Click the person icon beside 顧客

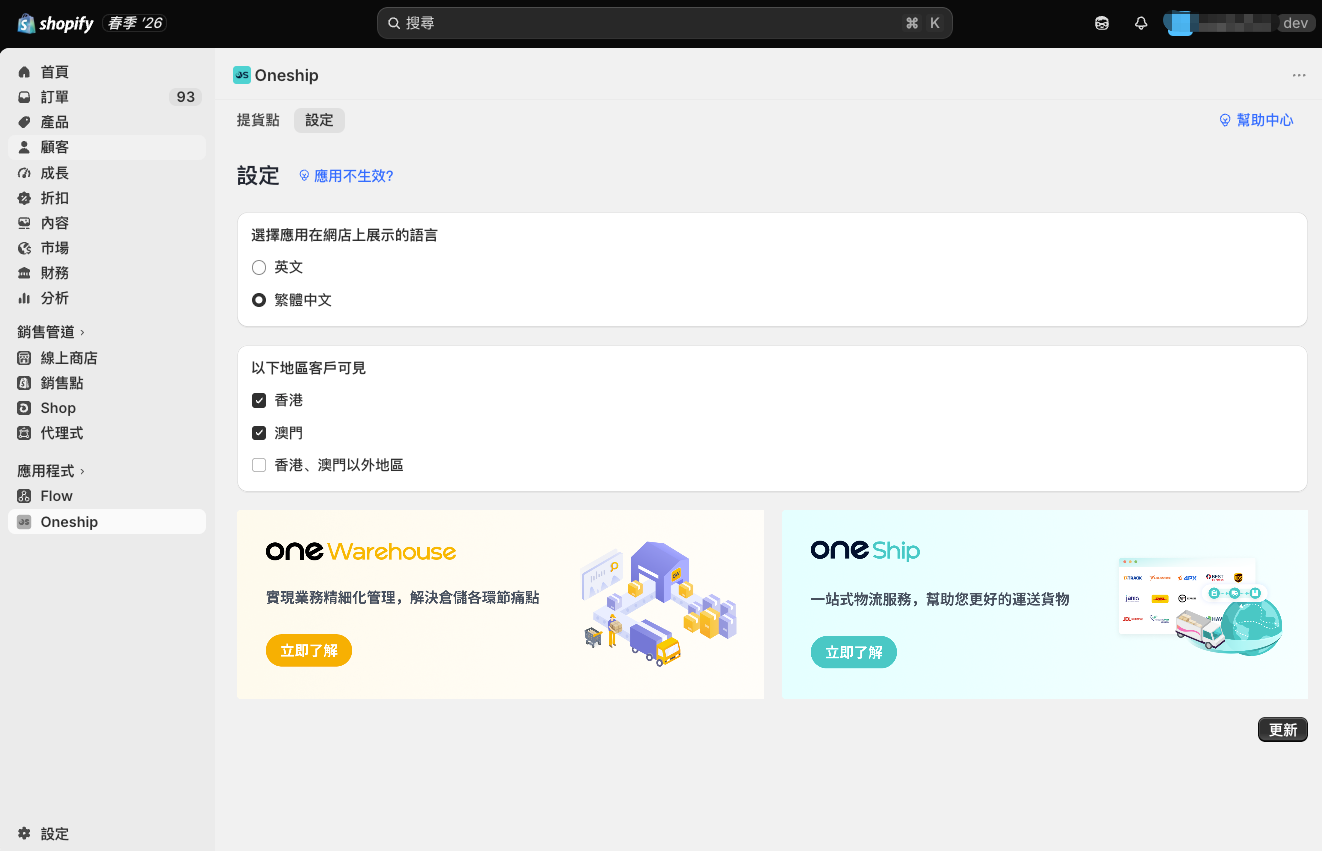coord(25,147)
